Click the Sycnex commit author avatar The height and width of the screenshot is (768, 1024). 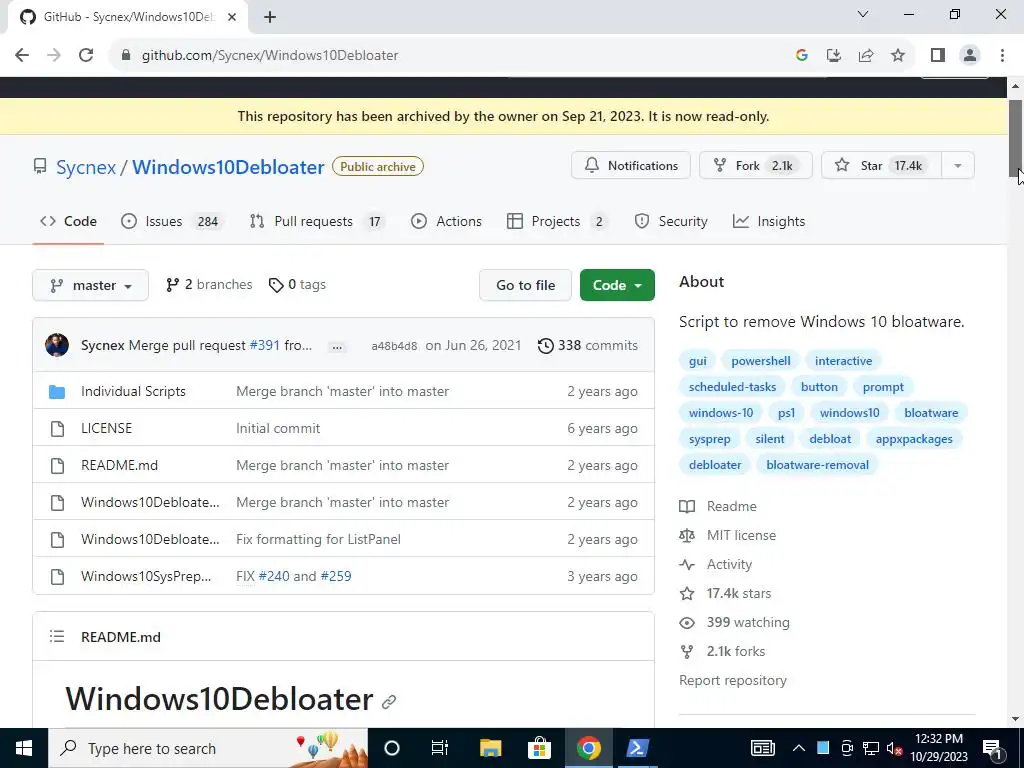(57, 345)
